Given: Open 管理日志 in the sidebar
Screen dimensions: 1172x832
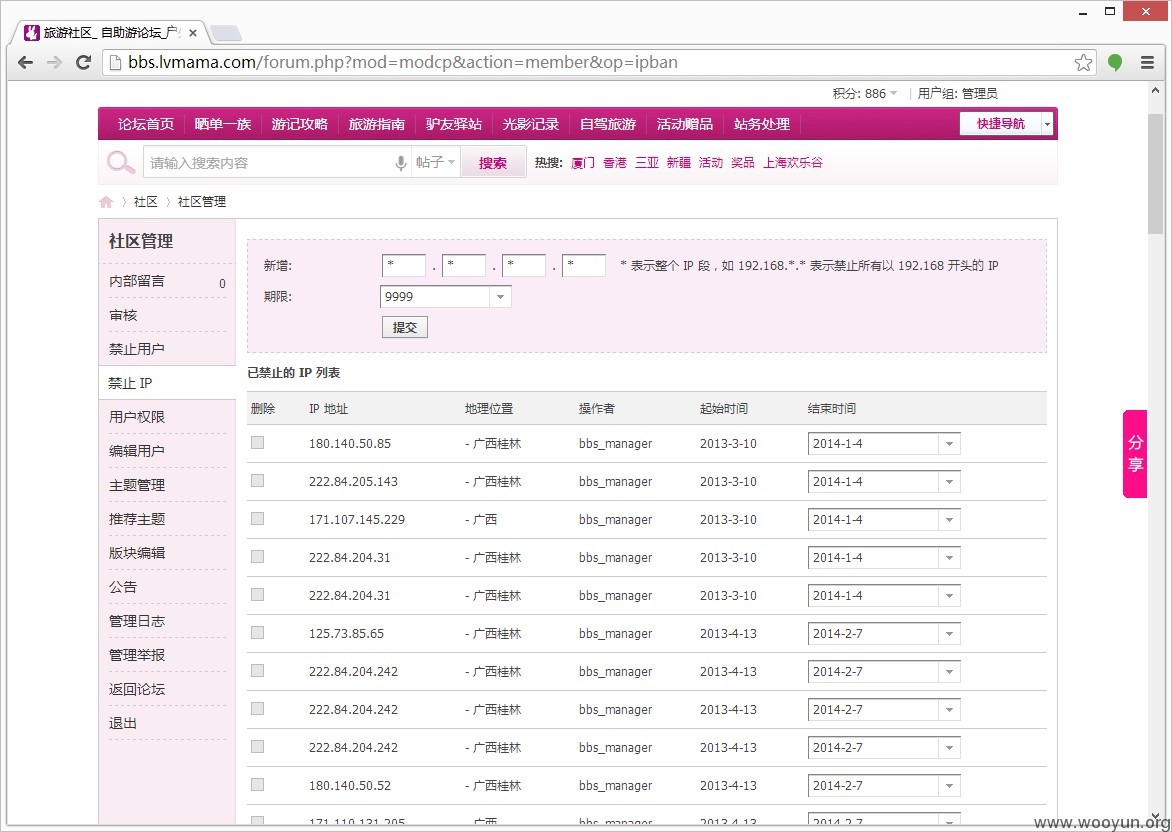Looking at the screenshot, I should (137, 621).
